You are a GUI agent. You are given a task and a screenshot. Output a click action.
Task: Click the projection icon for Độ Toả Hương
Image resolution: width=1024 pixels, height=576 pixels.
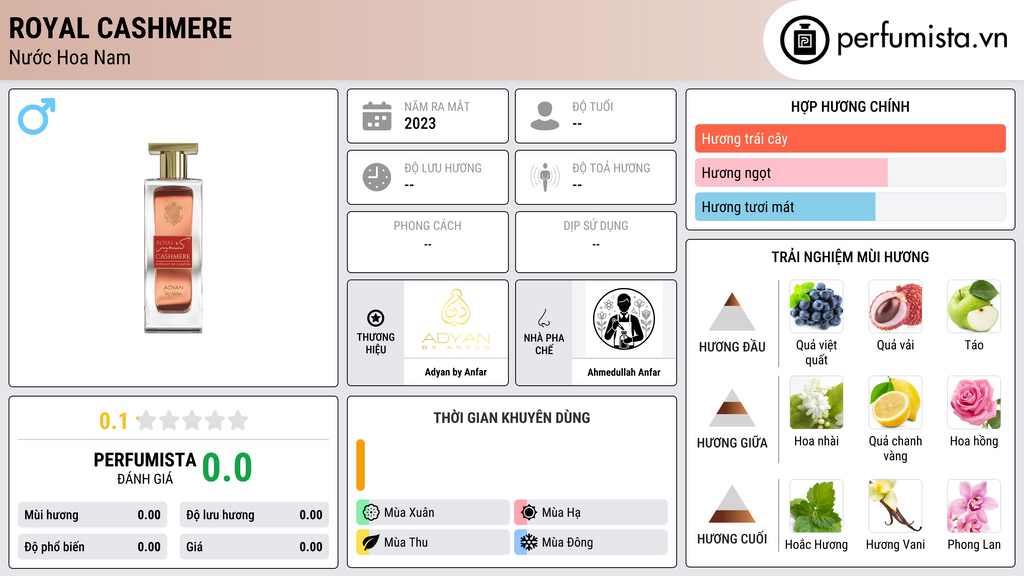[545, 177]
